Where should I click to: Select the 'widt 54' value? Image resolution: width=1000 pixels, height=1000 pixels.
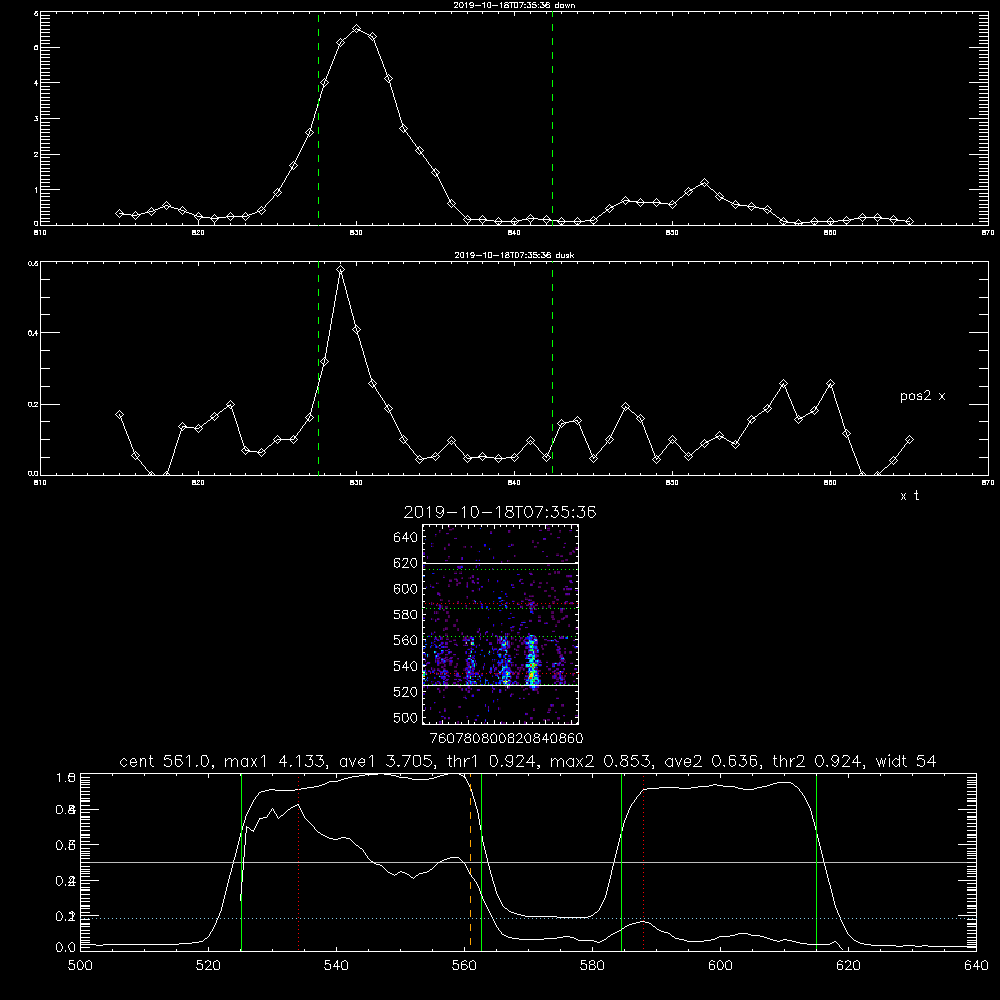coord(906,761)
